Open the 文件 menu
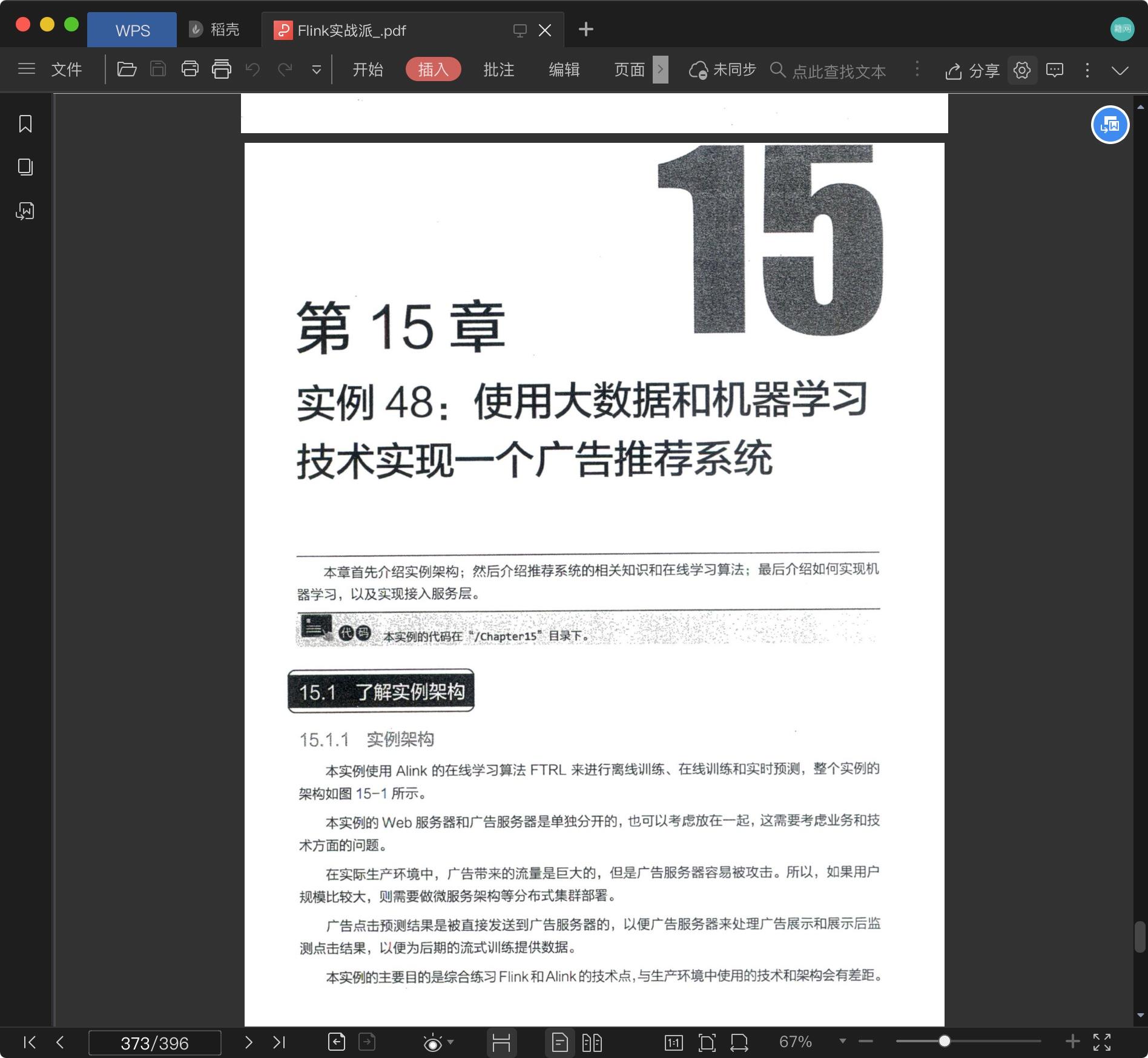 (67, 70)
